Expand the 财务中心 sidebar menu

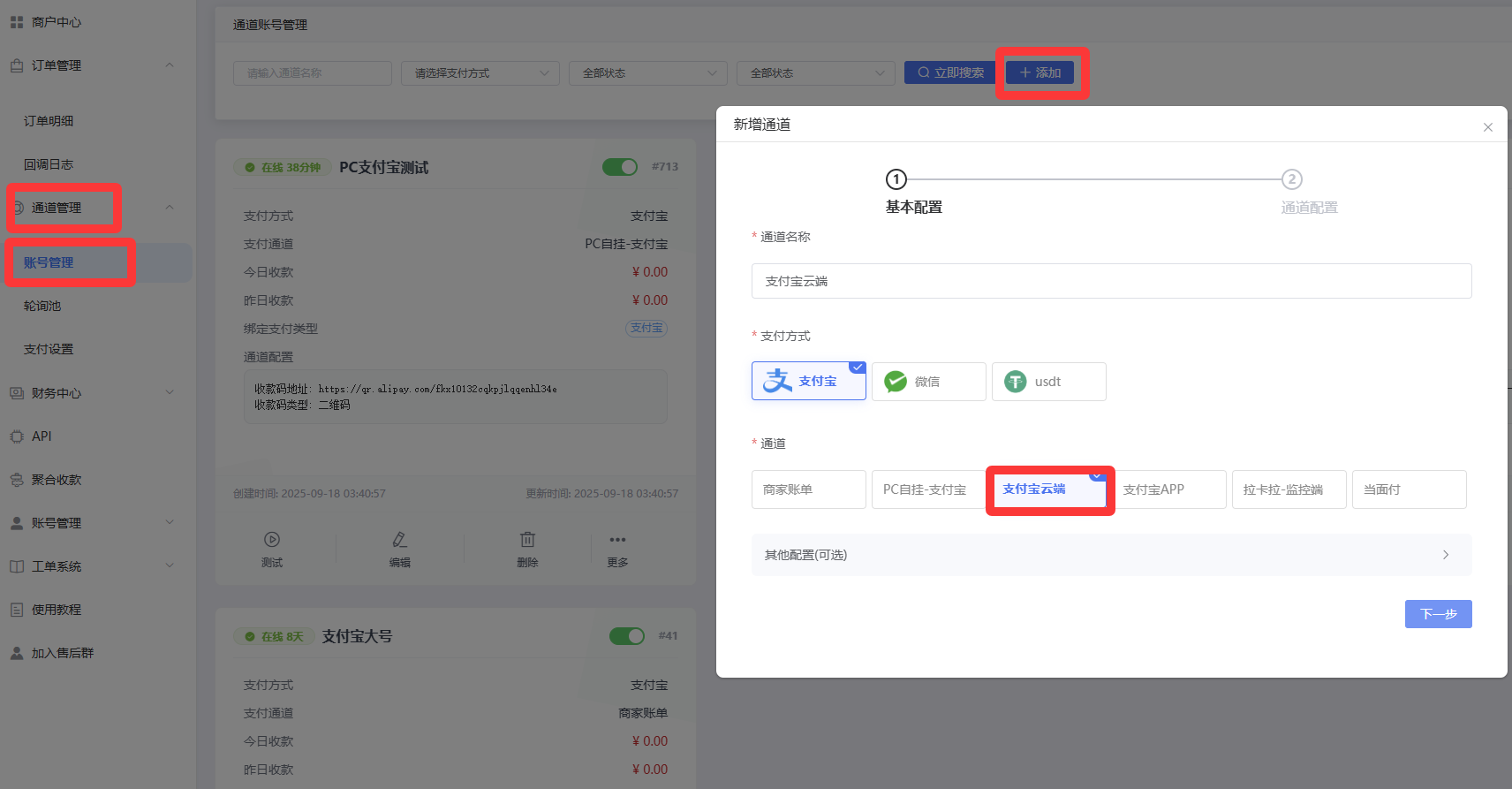92,393
